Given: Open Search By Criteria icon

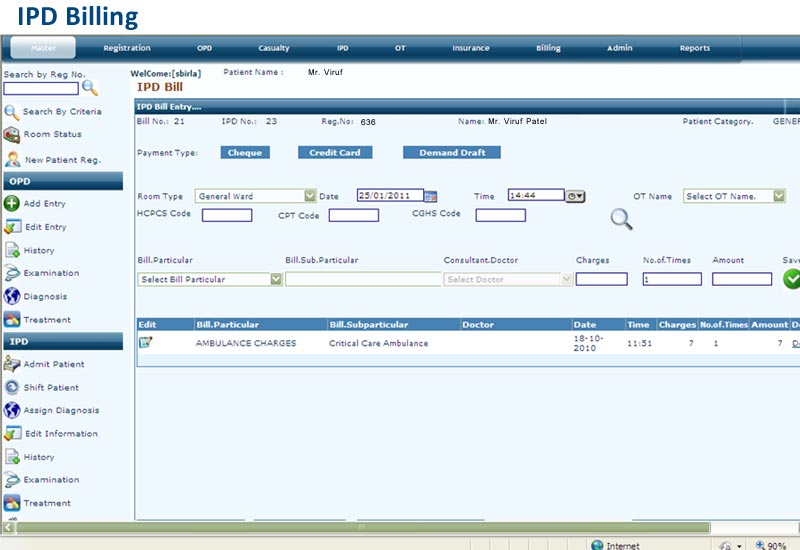Looking at the screenshot, I should click(12, 112).
